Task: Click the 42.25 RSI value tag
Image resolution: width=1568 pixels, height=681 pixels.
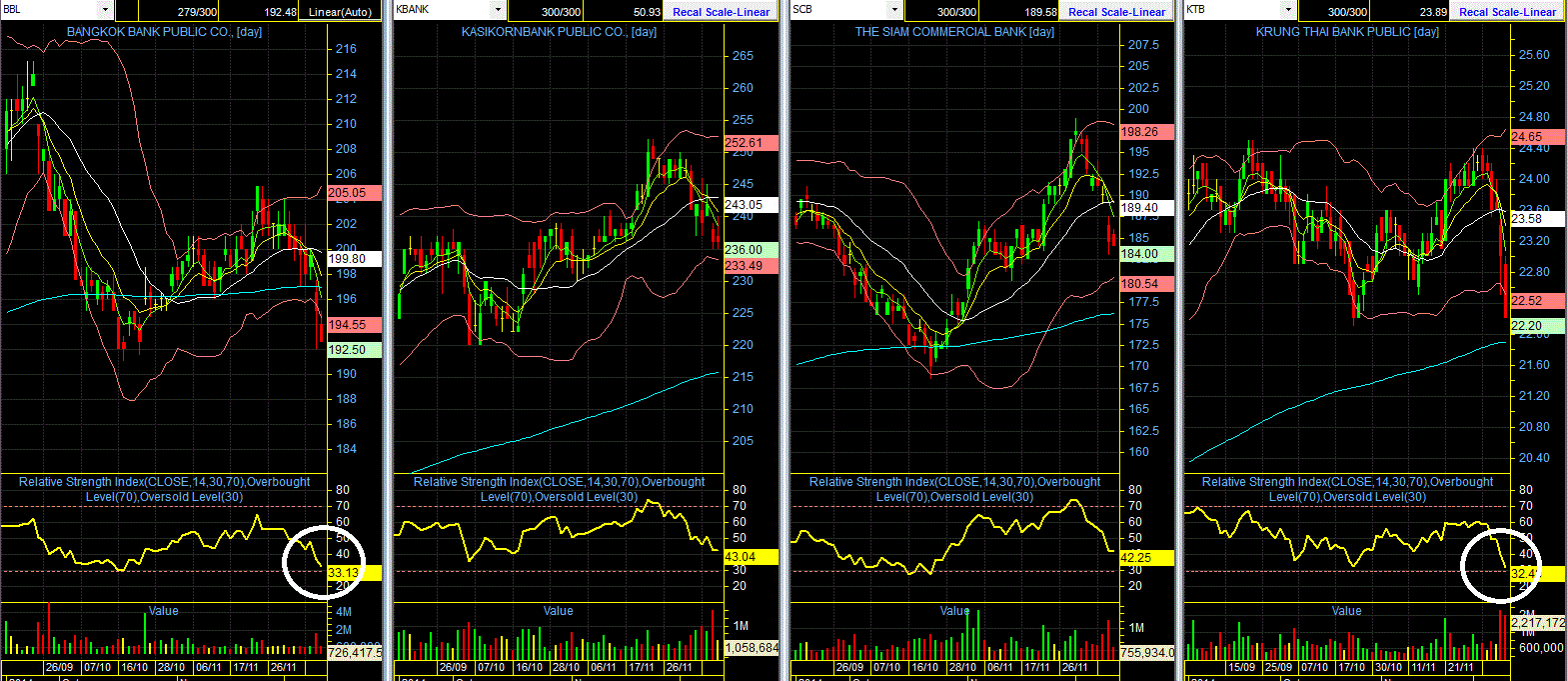Action: (1146, 558)
